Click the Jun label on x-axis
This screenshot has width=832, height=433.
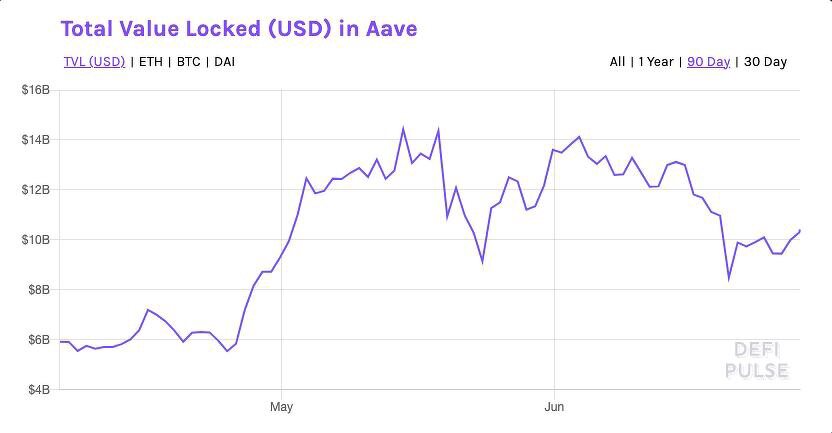tap(554, 408)
